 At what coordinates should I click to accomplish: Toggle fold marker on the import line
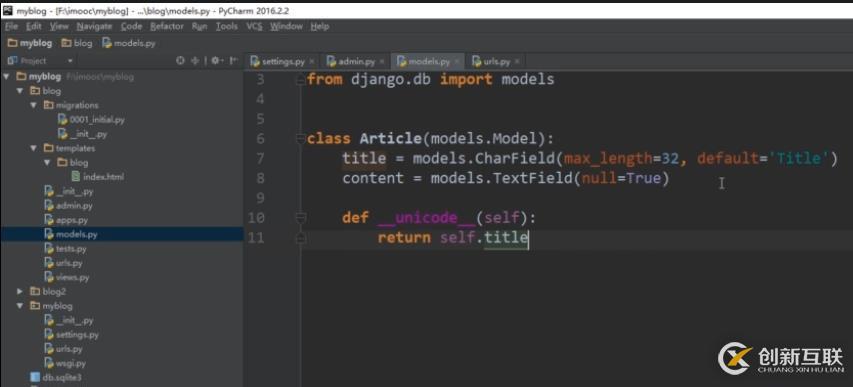click(300, 80)
